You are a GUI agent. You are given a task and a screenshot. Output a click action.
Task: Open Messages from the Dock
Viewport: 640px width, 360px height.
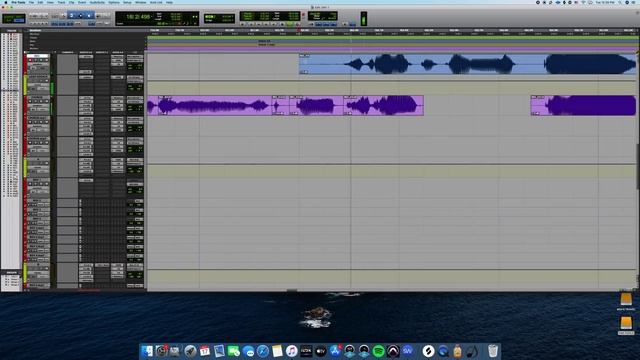coord(248,351)
